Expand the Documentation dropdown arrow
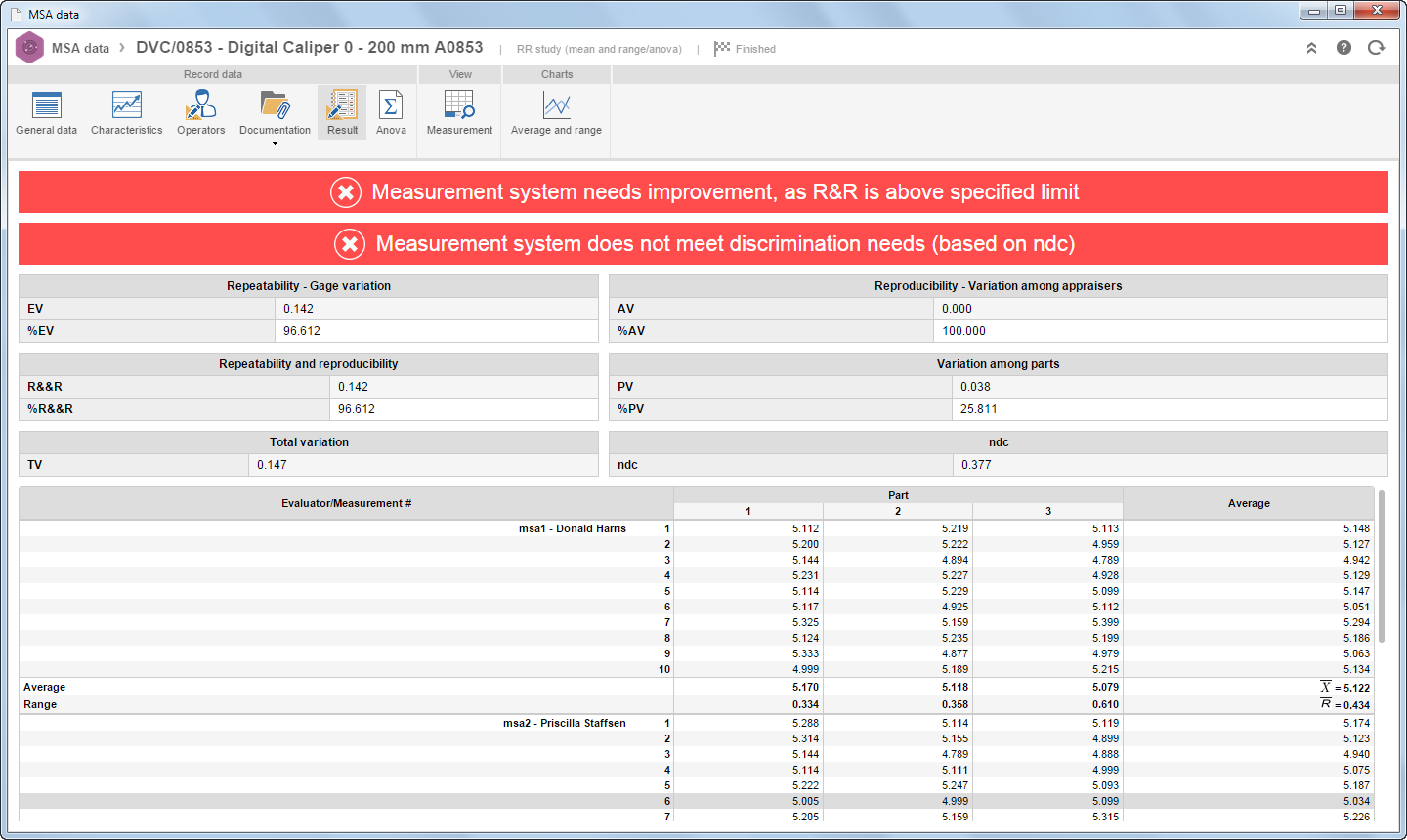This screenshot has height=840, width=1407. point(275,144)
